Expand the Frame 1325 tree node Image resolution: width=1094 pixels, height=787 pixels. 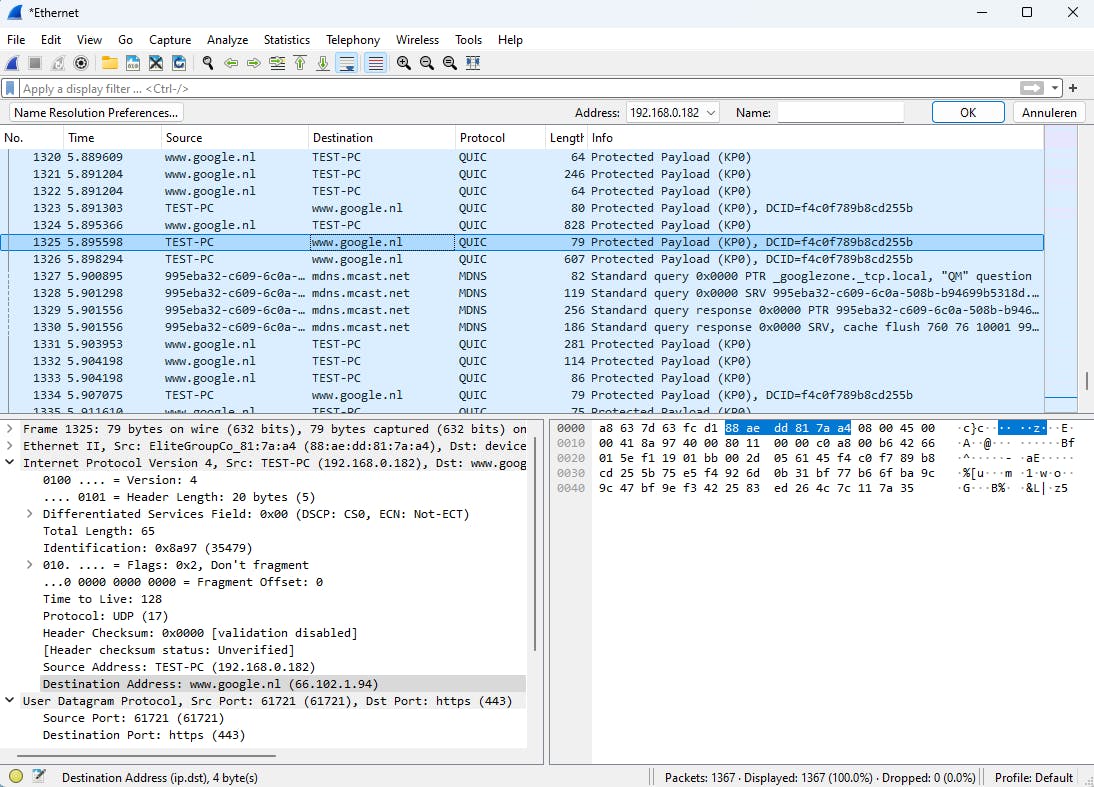[10, 429]
